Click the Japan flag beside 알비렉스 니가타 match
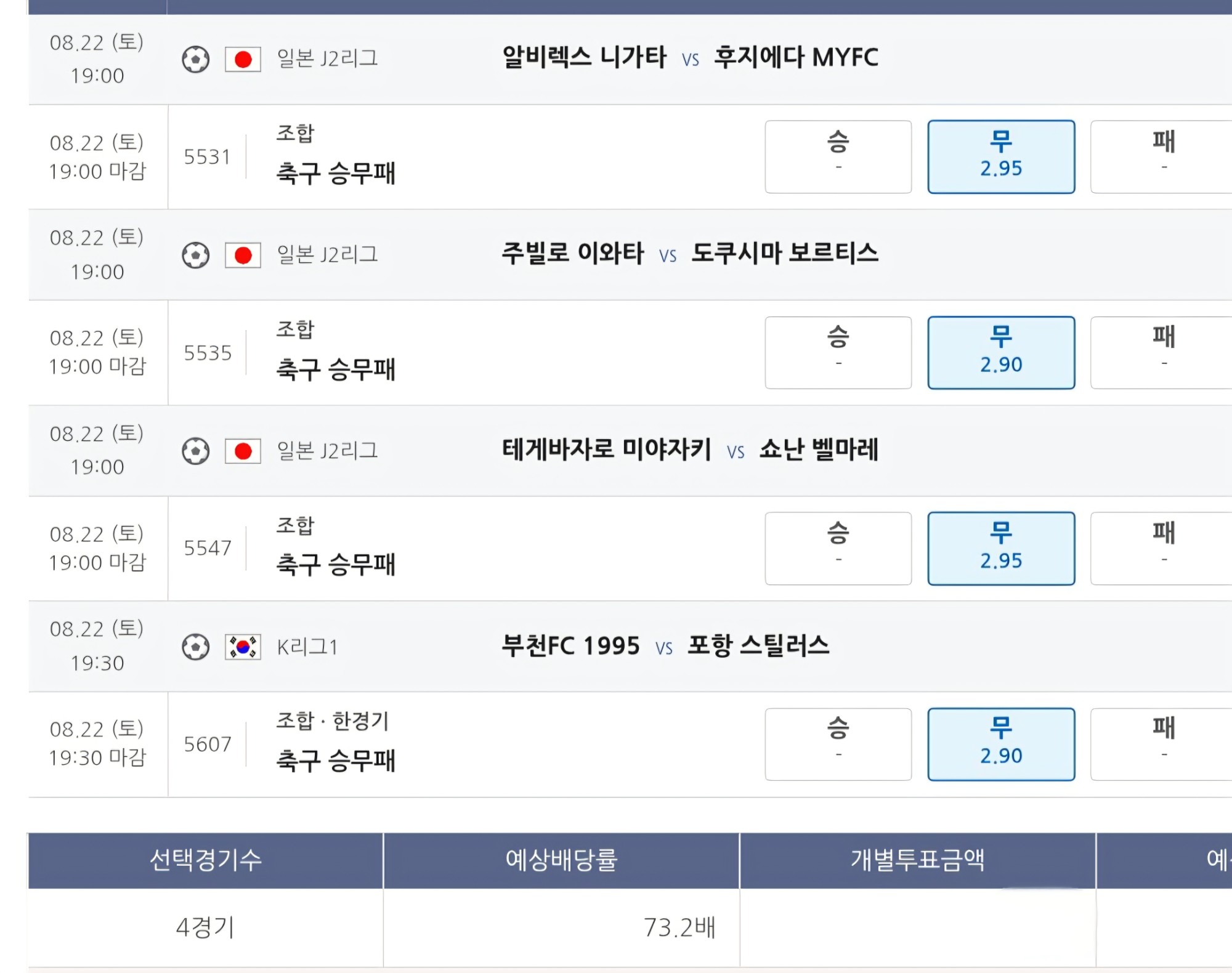 pyautogui.click(x=243, y=60)
